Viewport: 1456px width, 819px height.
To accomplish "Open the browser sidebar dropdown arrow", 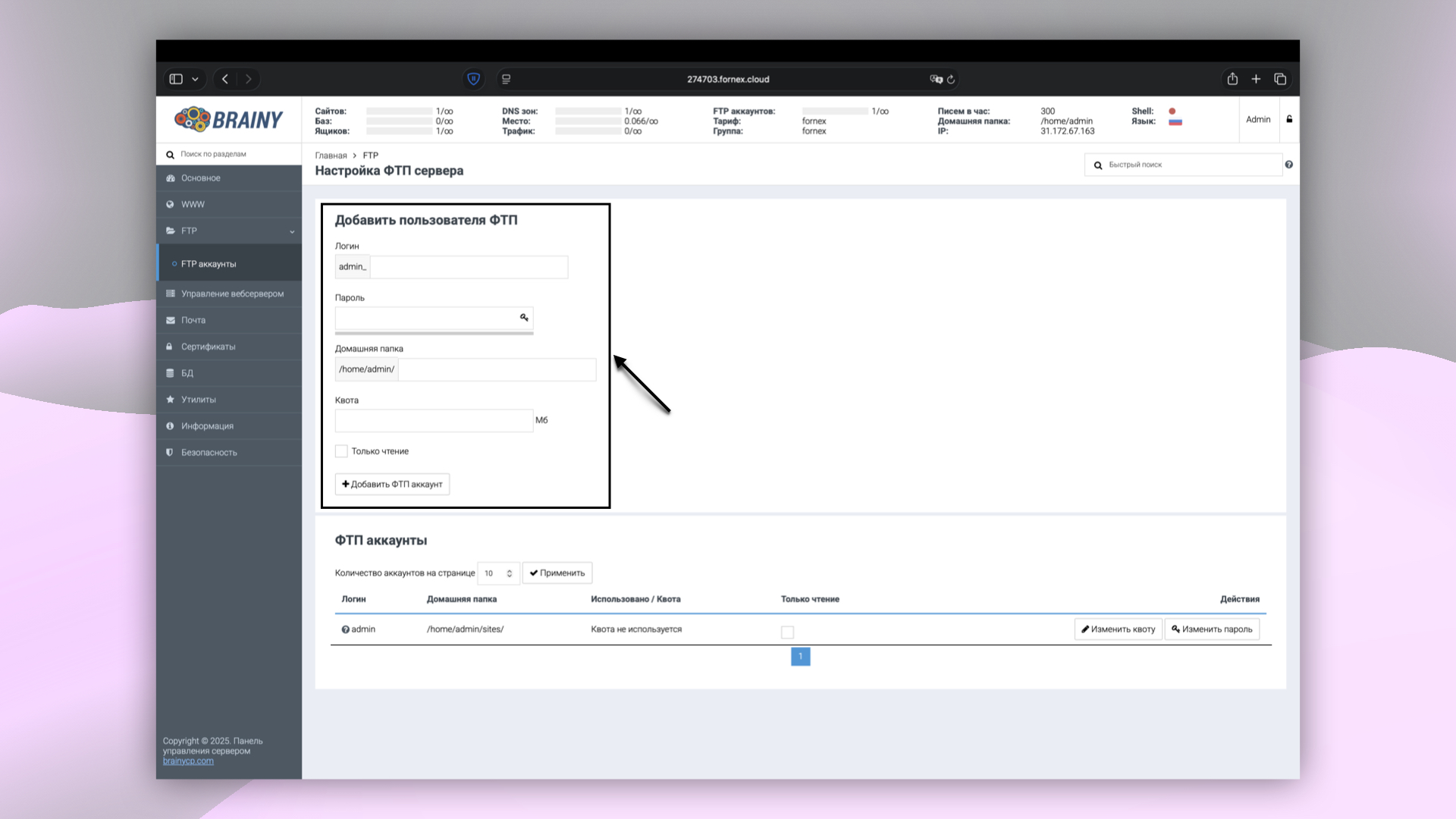I will pyautogui.click(x=195, y=79).
